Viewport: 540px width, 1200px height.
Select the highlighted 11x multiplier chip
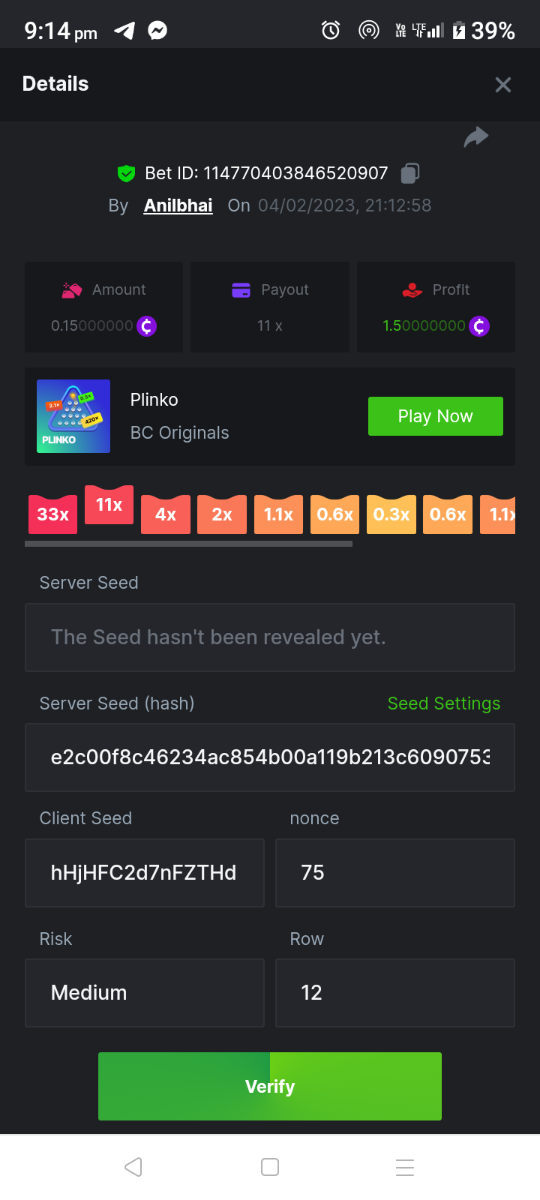pos(109,505)
